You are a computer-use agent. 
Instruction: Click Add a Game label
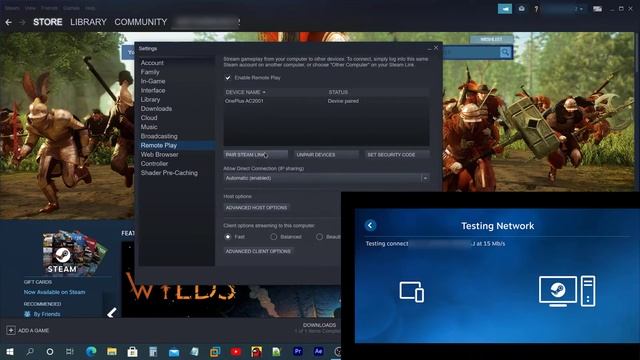(33, 330)
